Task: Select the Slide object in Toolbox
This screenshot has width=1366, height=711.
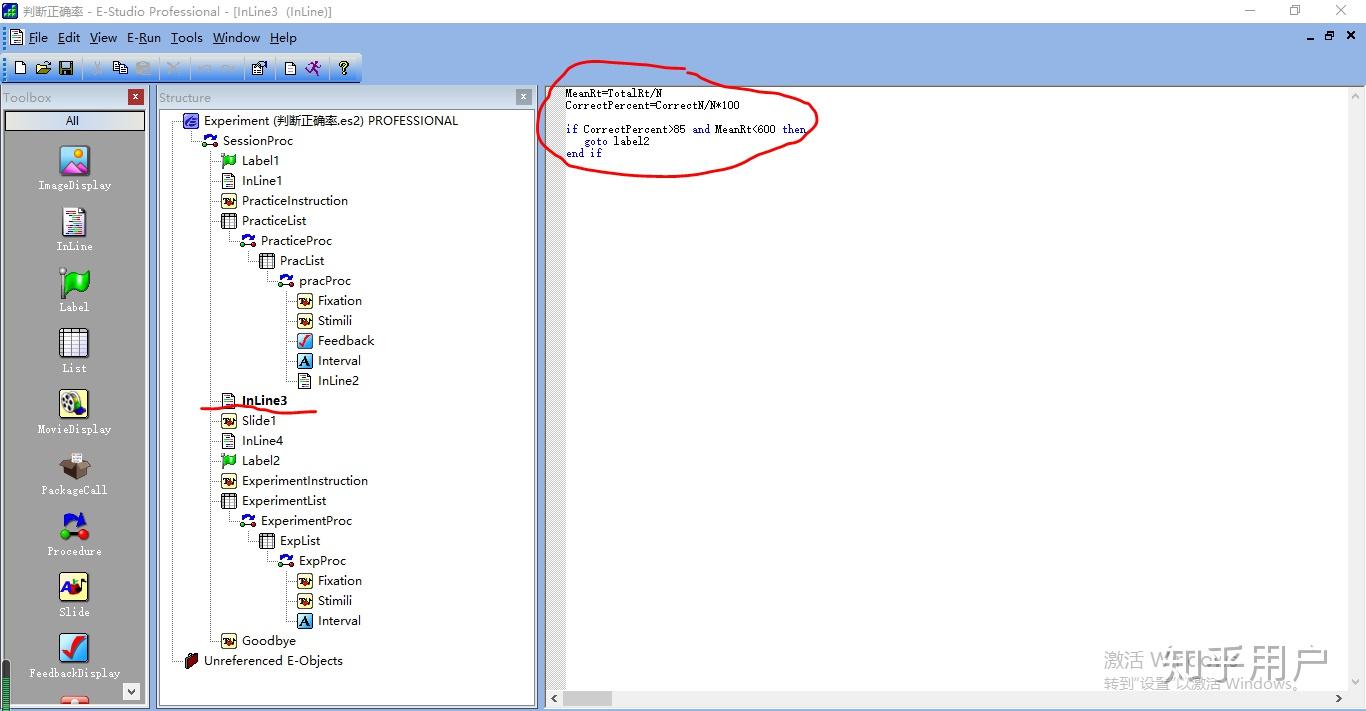Action: 74,595
